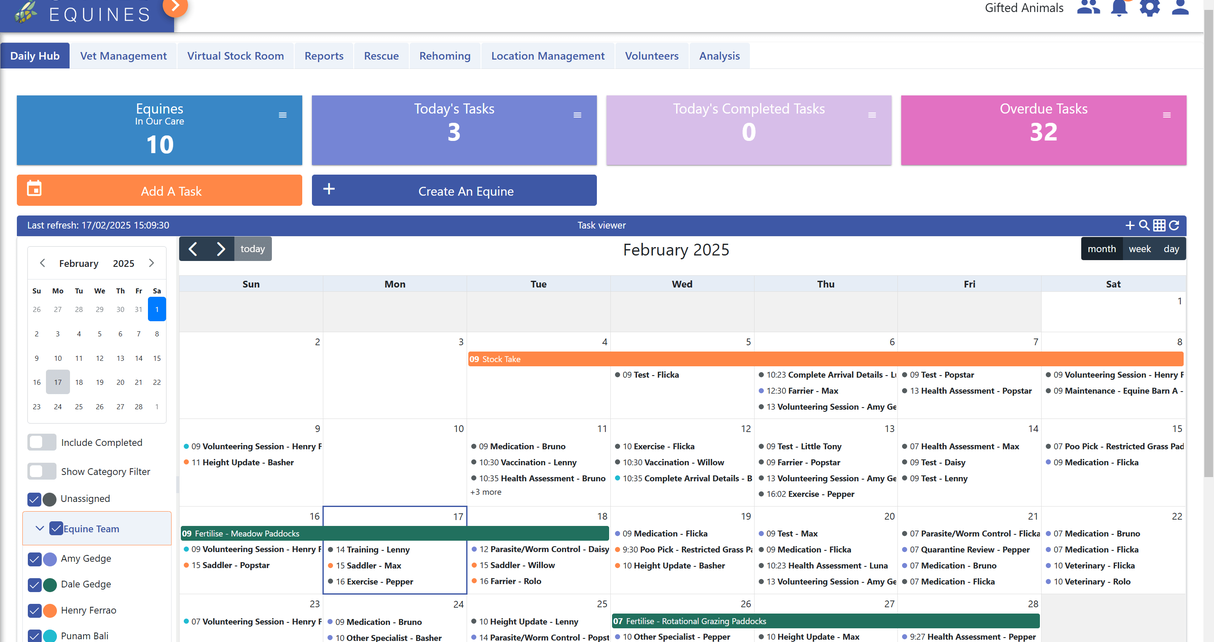Image resolution: width=1214 pixels, height=642 pixels.
Task: Uncheck the Unassigned checkbox
Action: 34,499
